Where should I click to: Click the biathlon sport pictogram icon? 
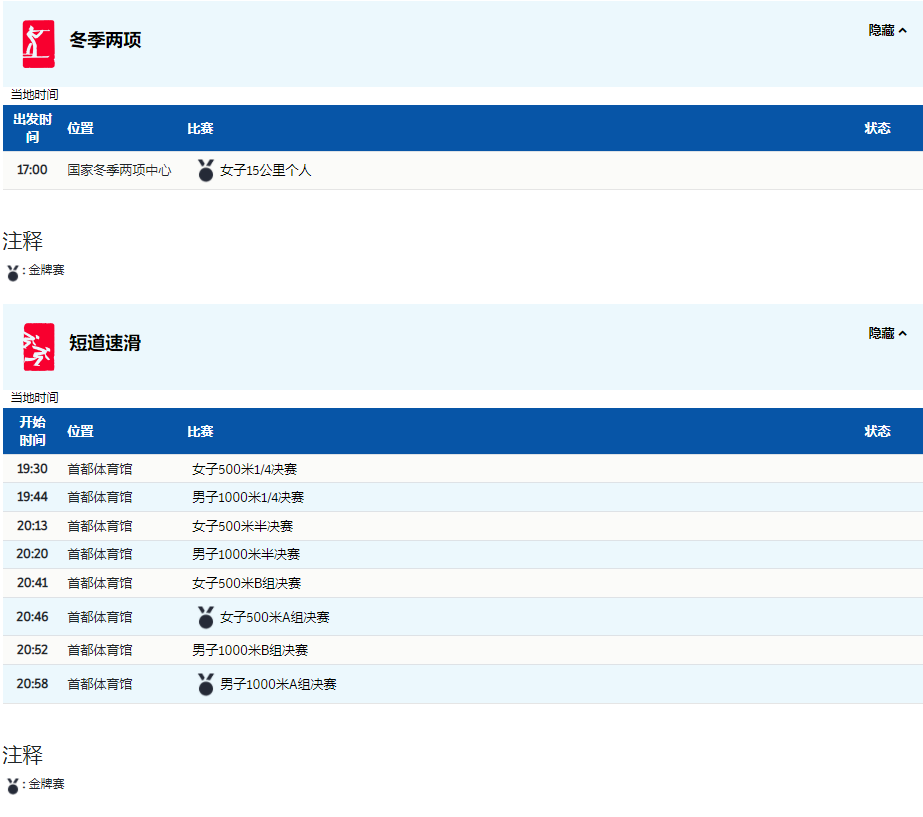coord(39,43)
